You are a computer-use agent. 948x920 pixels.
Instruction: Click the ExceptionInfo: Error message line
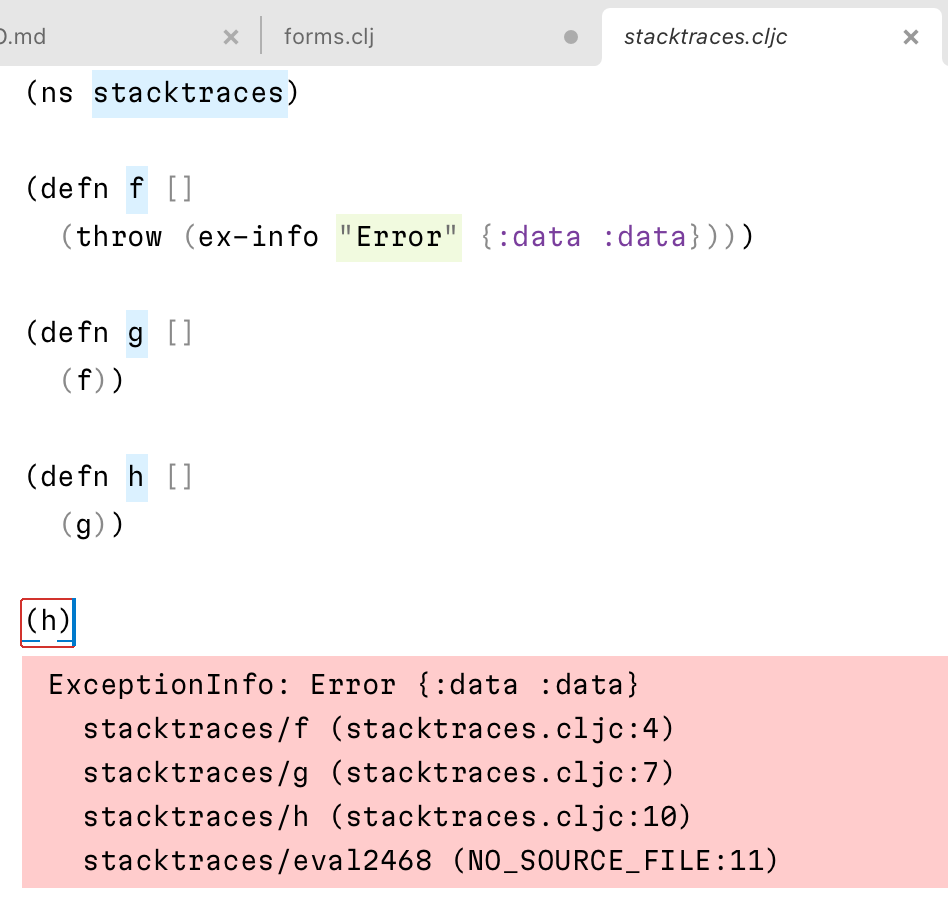tap(343, 685)
